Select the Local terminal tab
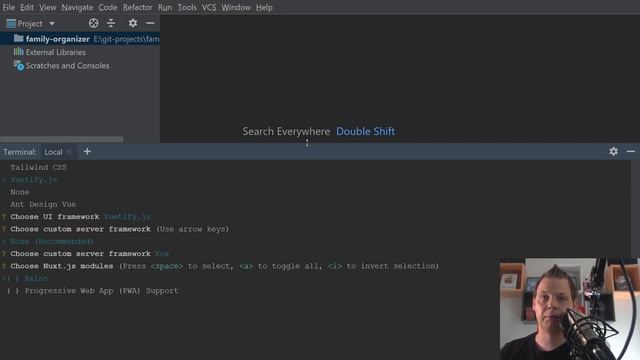This screenshot has width=640, height=360. [53, 152]
